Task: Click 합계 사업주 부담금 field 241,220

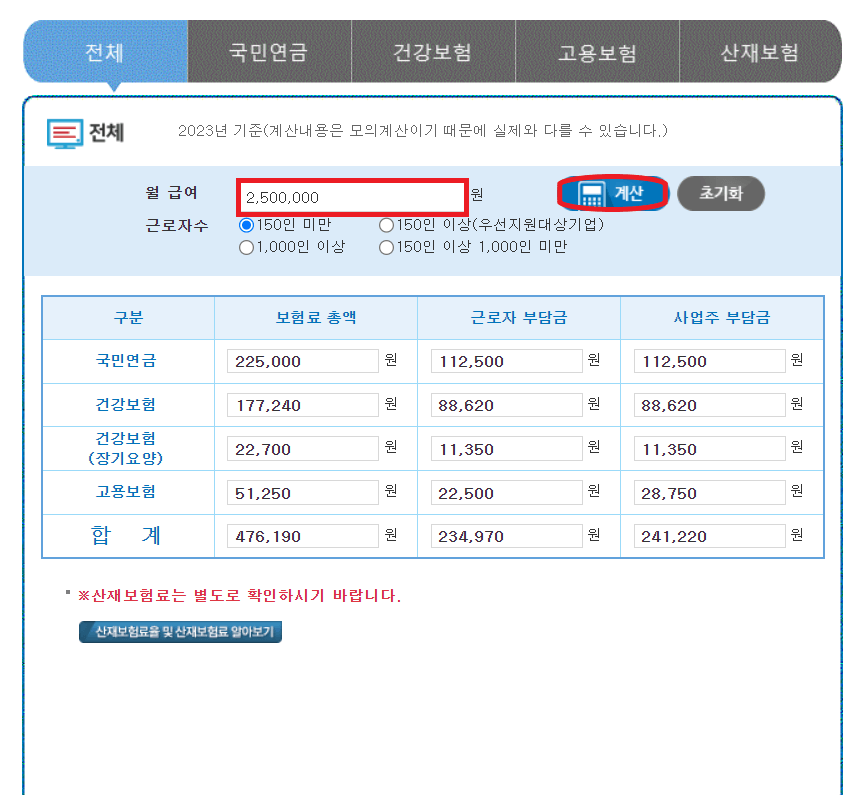Action: [710, 536]
